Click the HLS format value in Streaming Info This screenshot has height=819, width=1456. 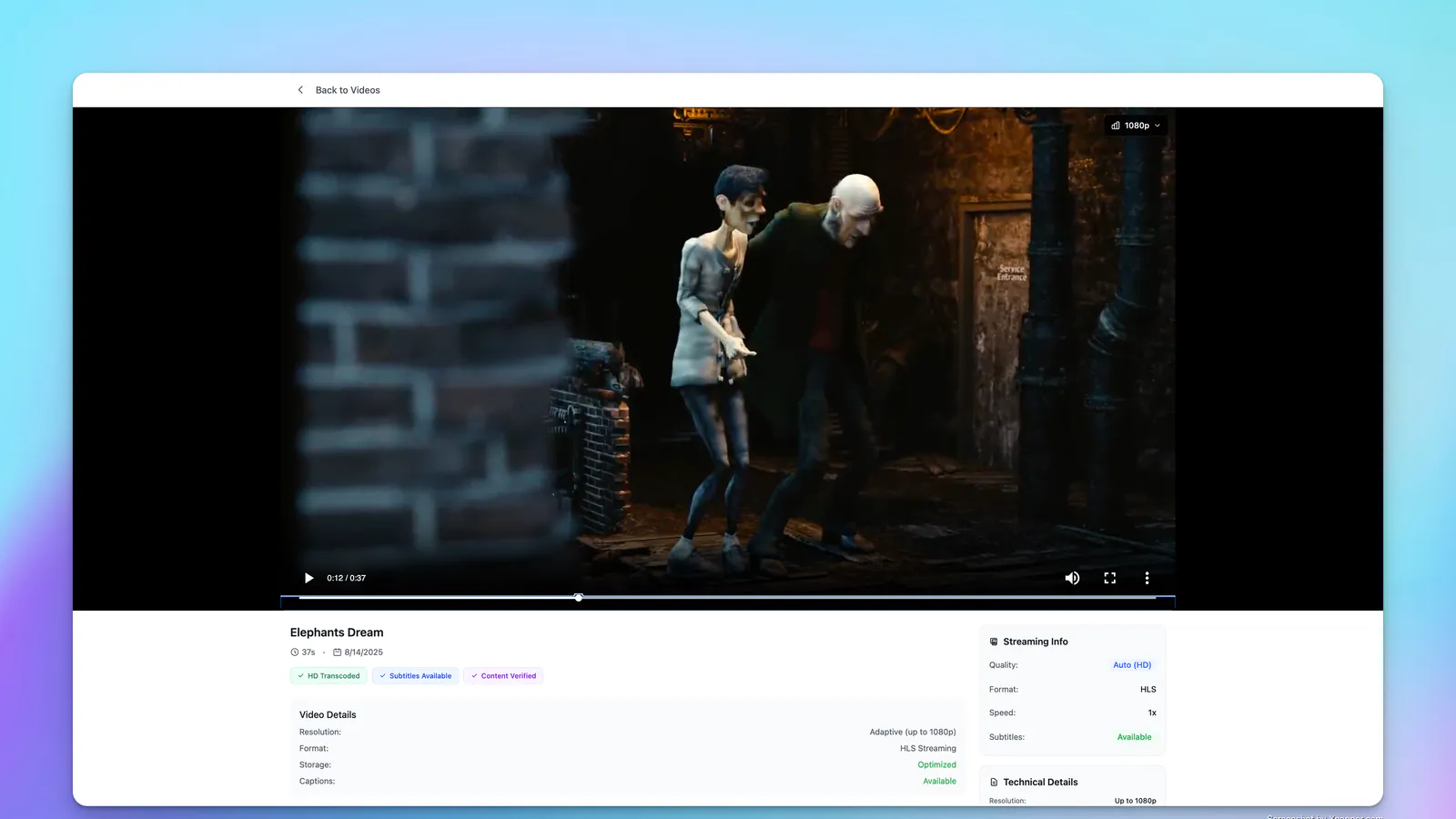(1148, 690)
